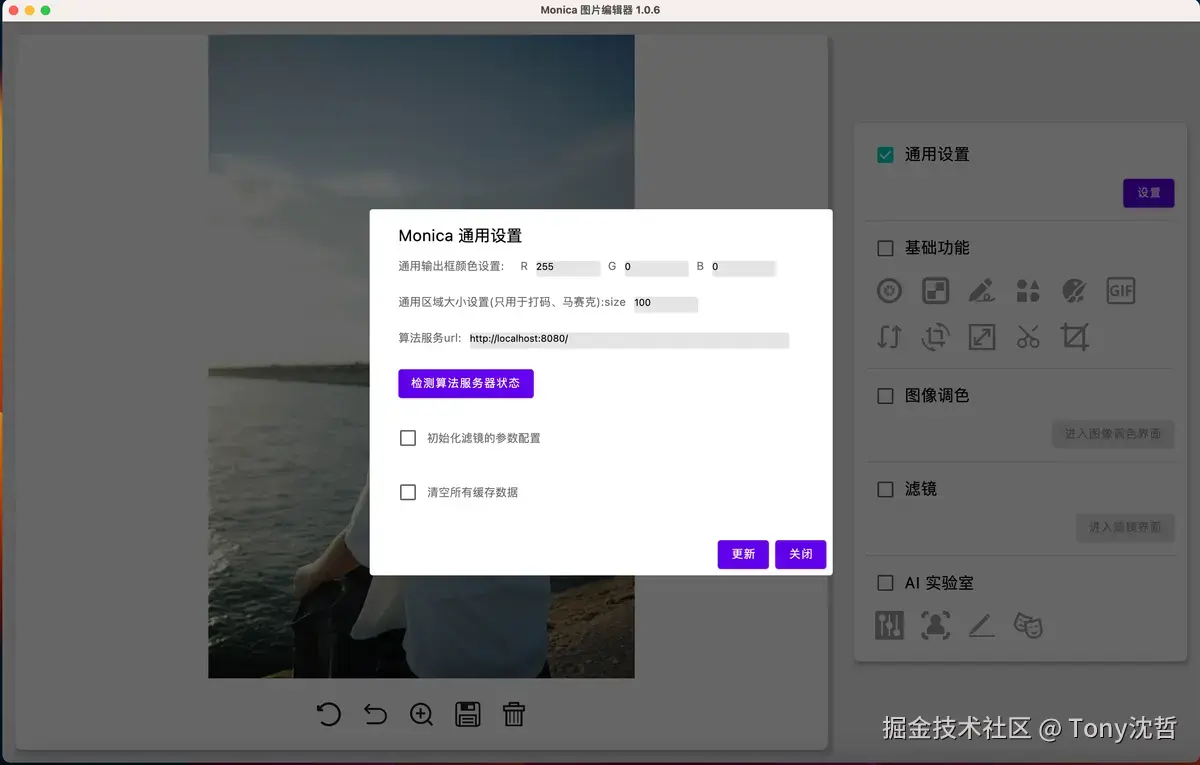The height and width of the screenshot is (765, 1200).
Task: Click the trash delete icon below the image
Action: click(513, 714)
